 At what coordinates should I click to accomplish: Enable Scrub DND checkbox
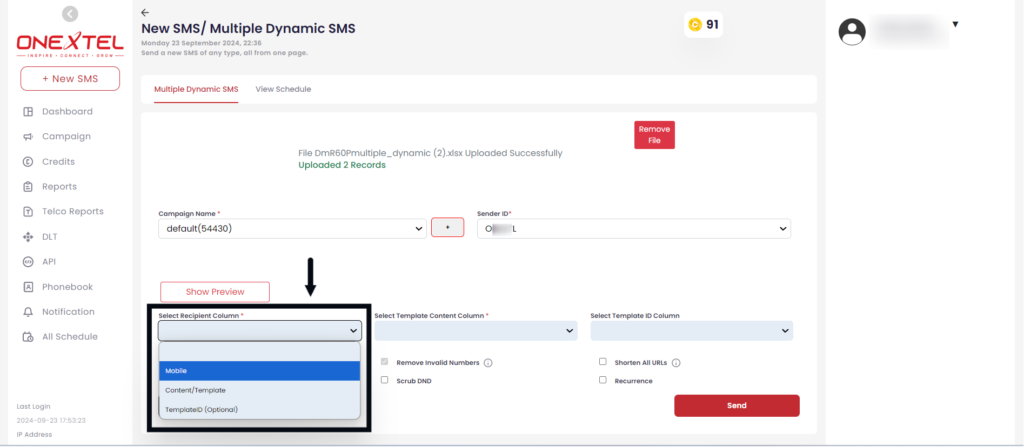[385, 380]
